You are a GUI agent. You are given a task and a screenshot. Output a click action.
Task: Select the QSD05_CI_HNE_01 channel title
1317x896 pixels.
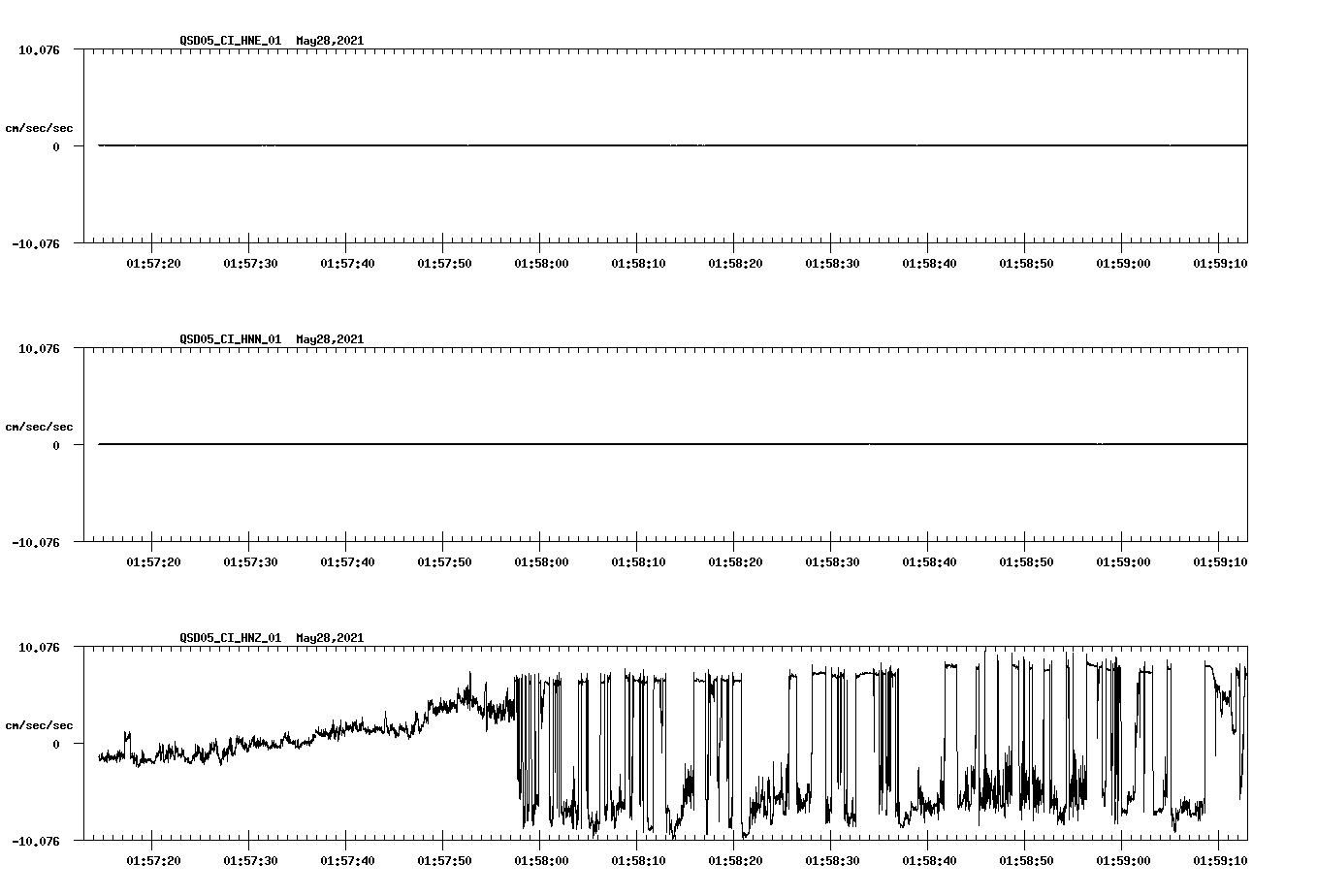point(228,42)
